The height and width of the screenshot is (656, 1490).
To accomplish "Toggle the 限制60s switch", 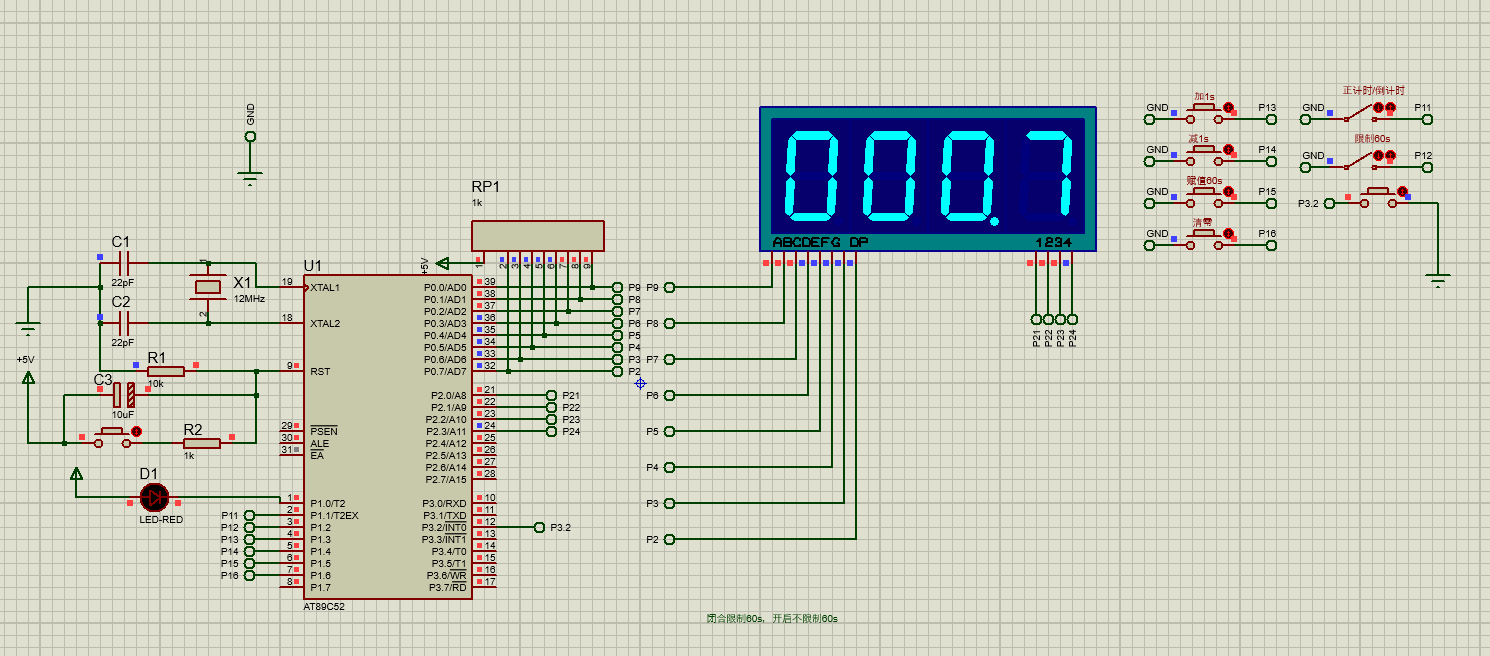I will [x=1360, y=162].
